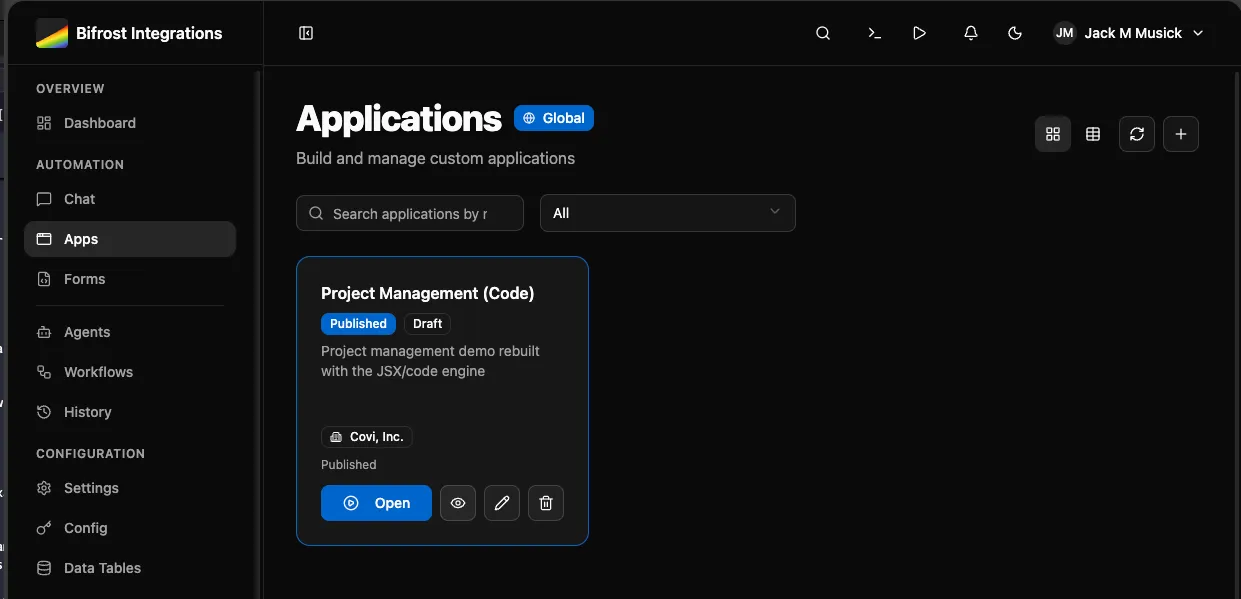Refresh the applications list
Image resolution: width=1241 pixels, height=599 pixels.
pyautogui.click(x=1136, y=134)
